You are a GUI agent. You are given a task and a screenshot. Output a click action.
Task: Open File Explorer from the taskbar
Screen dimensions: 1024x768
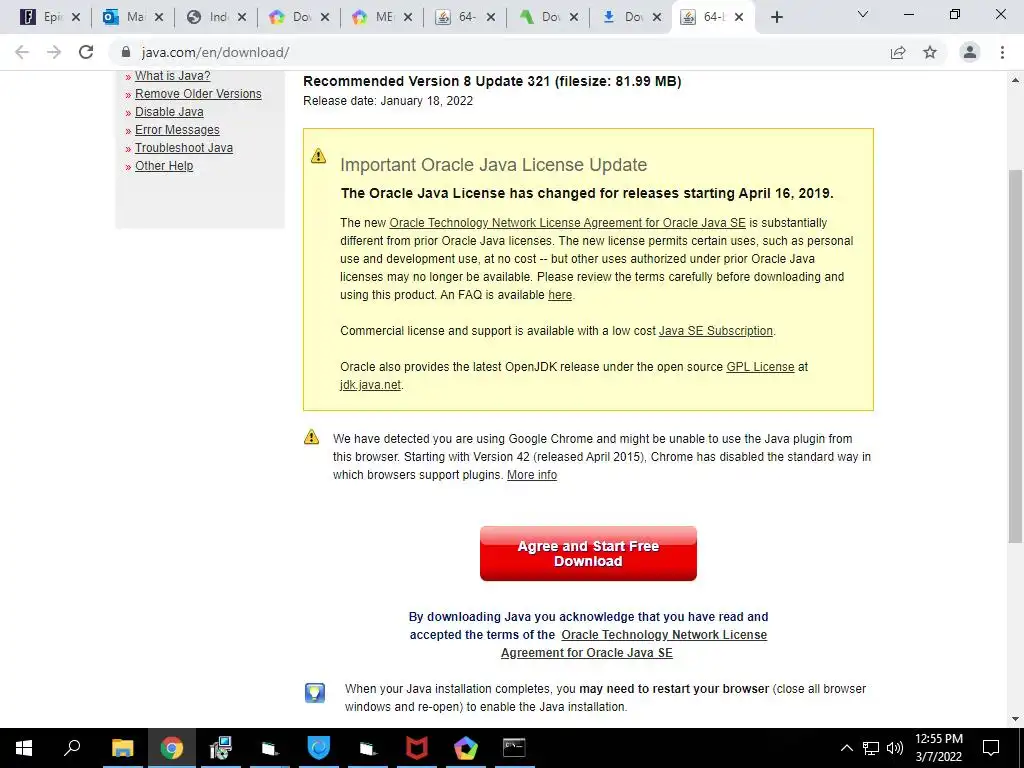[x=122, y=748]
